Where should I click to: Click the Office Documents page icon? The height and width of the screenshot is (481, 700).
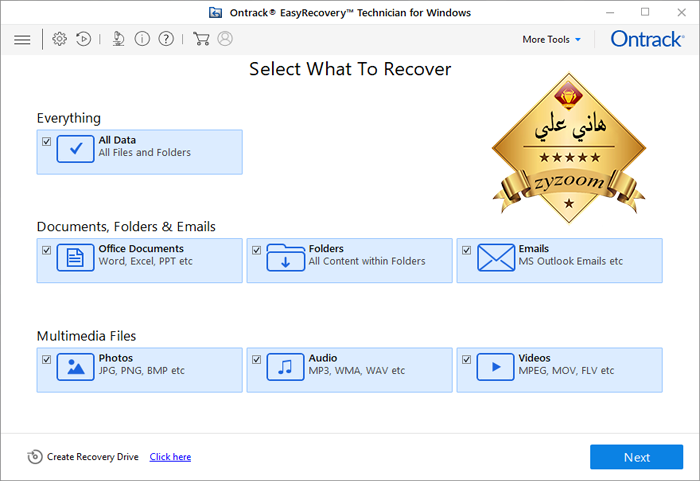click(x=75, y=257)
